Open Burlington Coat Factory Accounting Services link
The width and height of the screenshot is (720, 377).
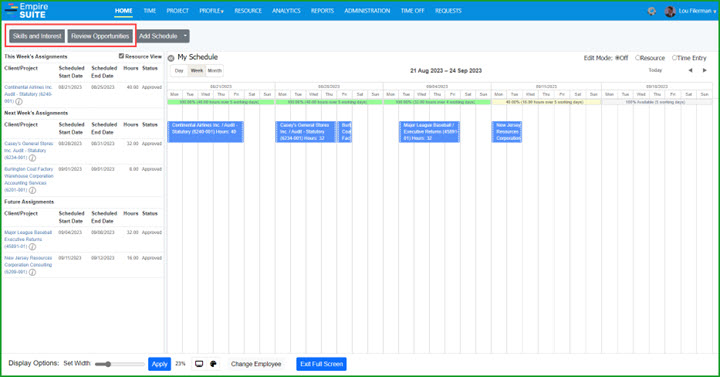[29, 179]
